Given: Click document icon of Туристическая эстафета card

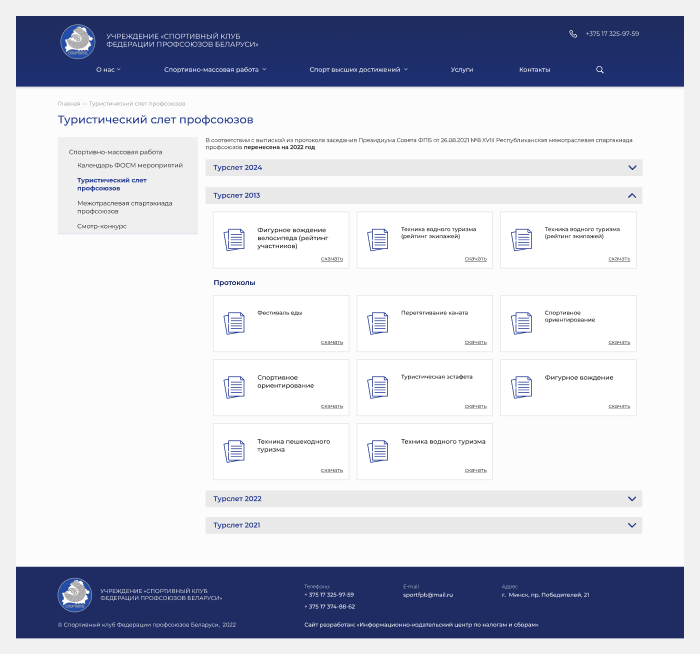Looking at the screenshot, I should 378,387.
